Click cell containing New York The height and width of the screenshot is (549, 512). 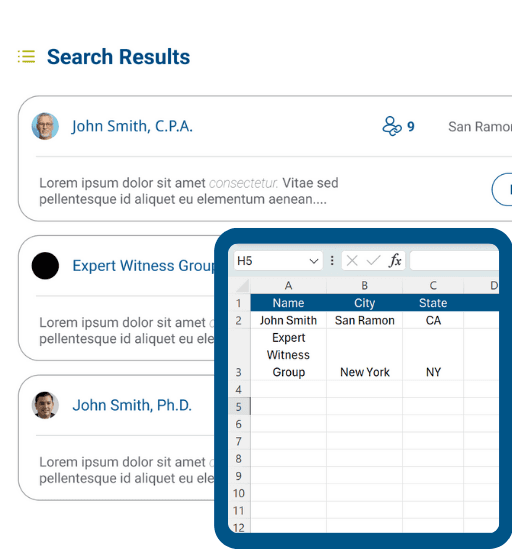tap(364, 355)
